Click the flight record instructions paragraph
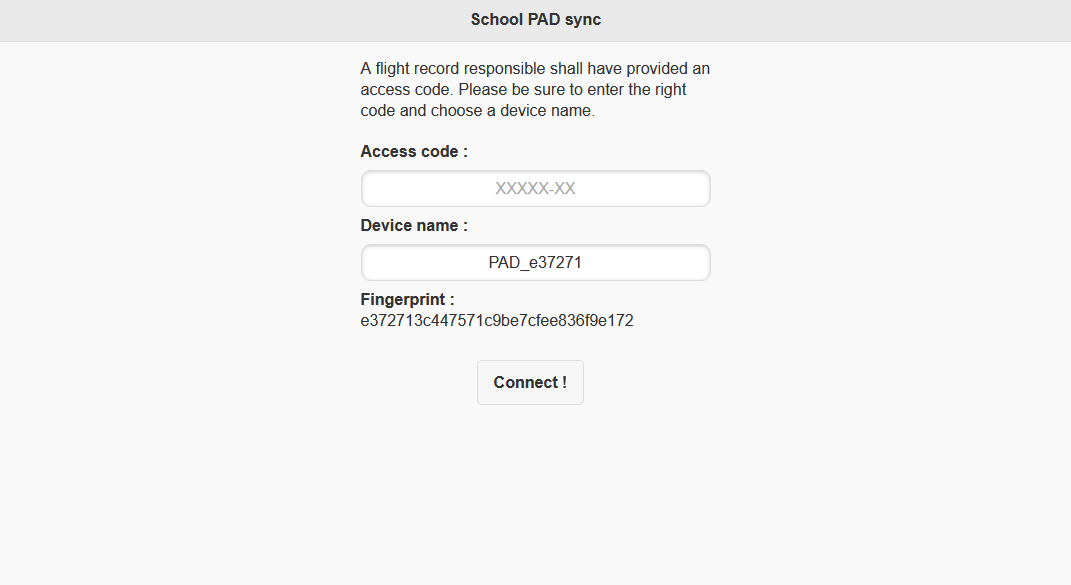Image resolution: width=1071 pixels, height=585 pixels. [x=535, y=90]
